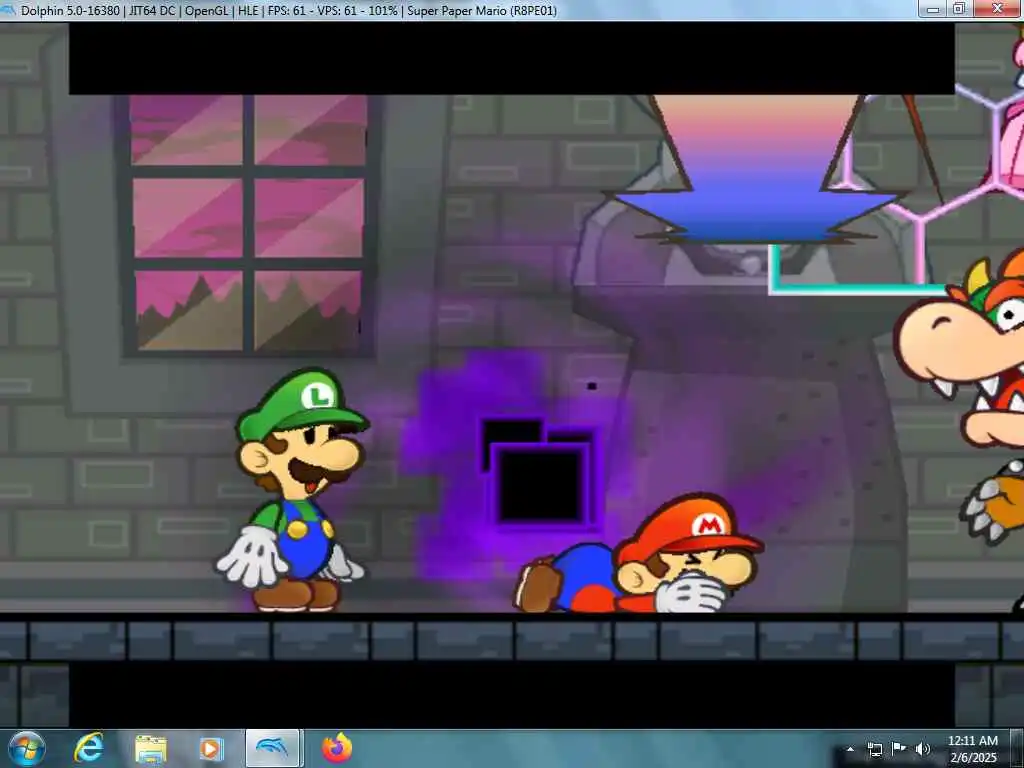Open the volume speaker tray icon
The image size is (1024, 768).
coord(922,749)
